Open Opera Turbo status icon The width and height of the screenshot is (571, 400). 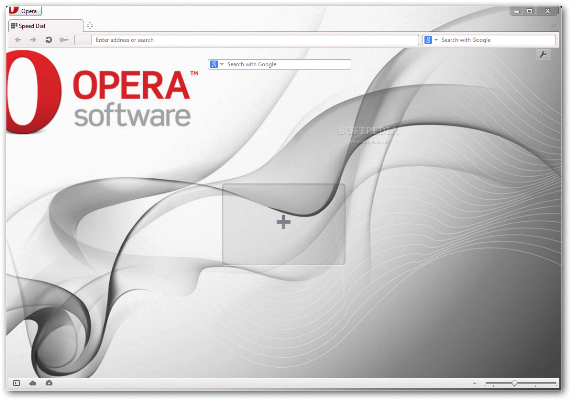[x=49, y=383]
